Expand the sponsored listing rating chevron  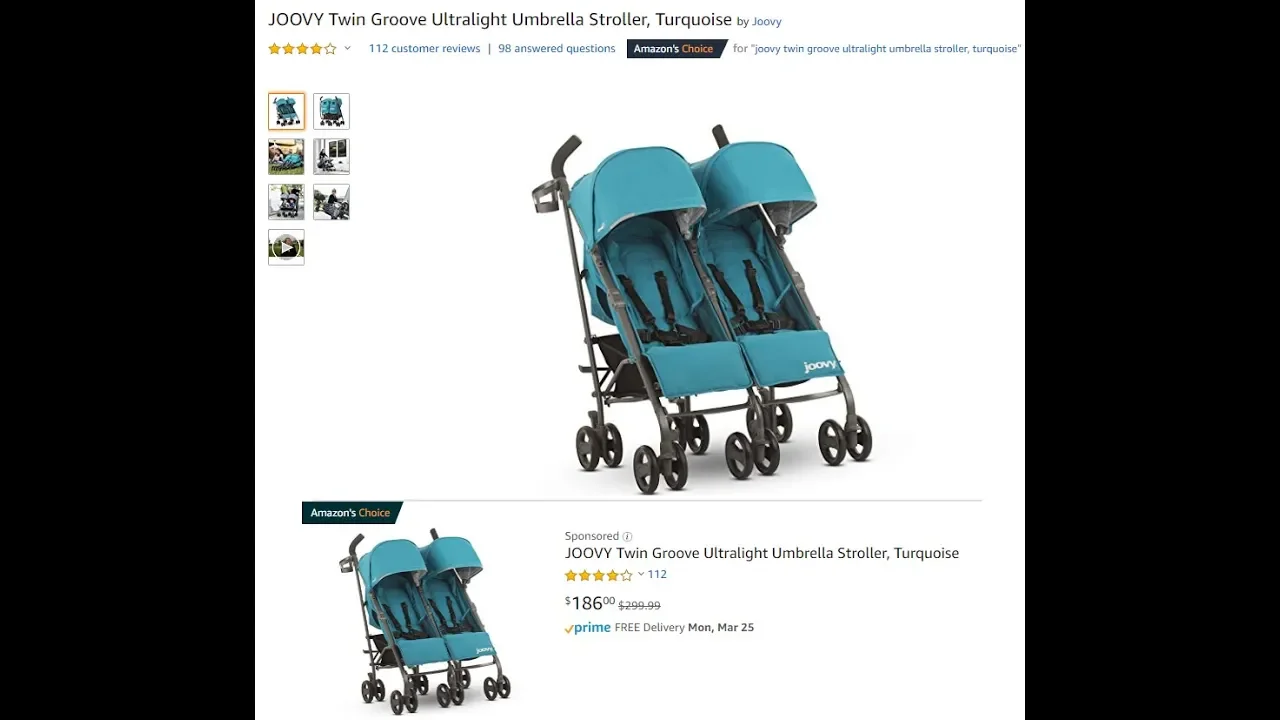(641, 574)
